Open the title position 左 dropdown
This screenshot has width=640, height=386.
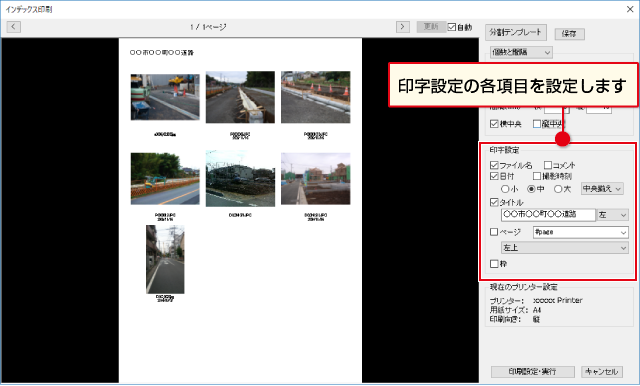click(x=613, y=215)
